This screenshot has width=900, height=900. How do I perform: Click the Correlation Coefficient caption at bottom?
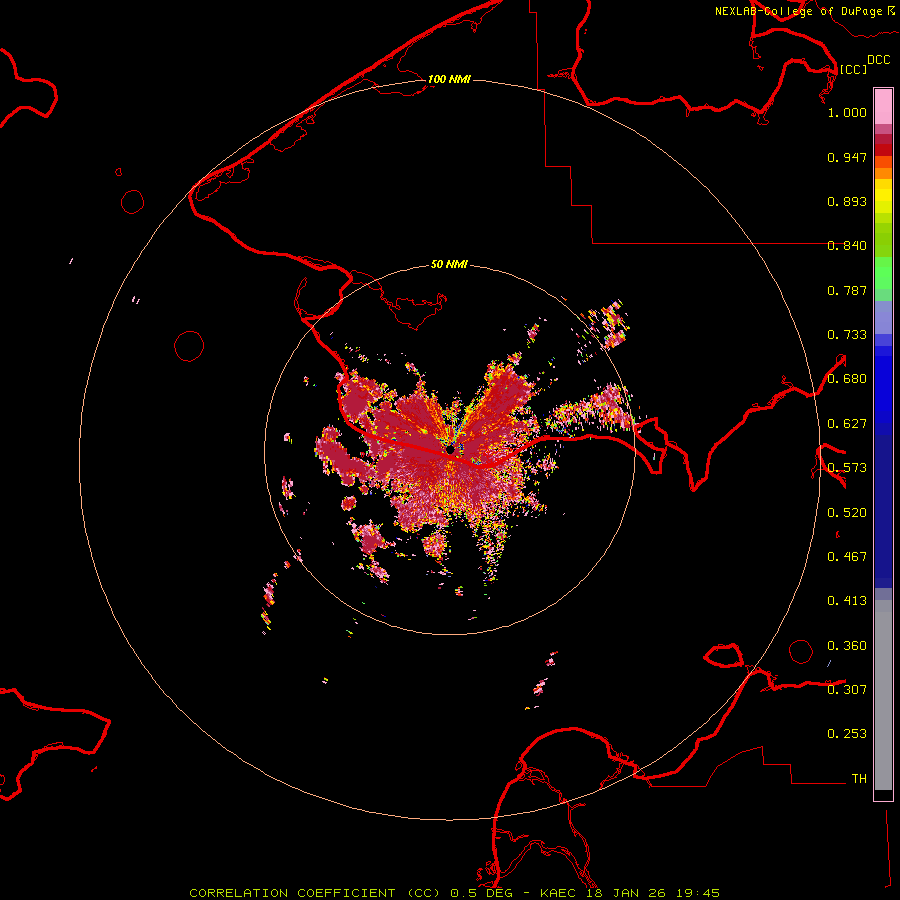tap(455, 893)
